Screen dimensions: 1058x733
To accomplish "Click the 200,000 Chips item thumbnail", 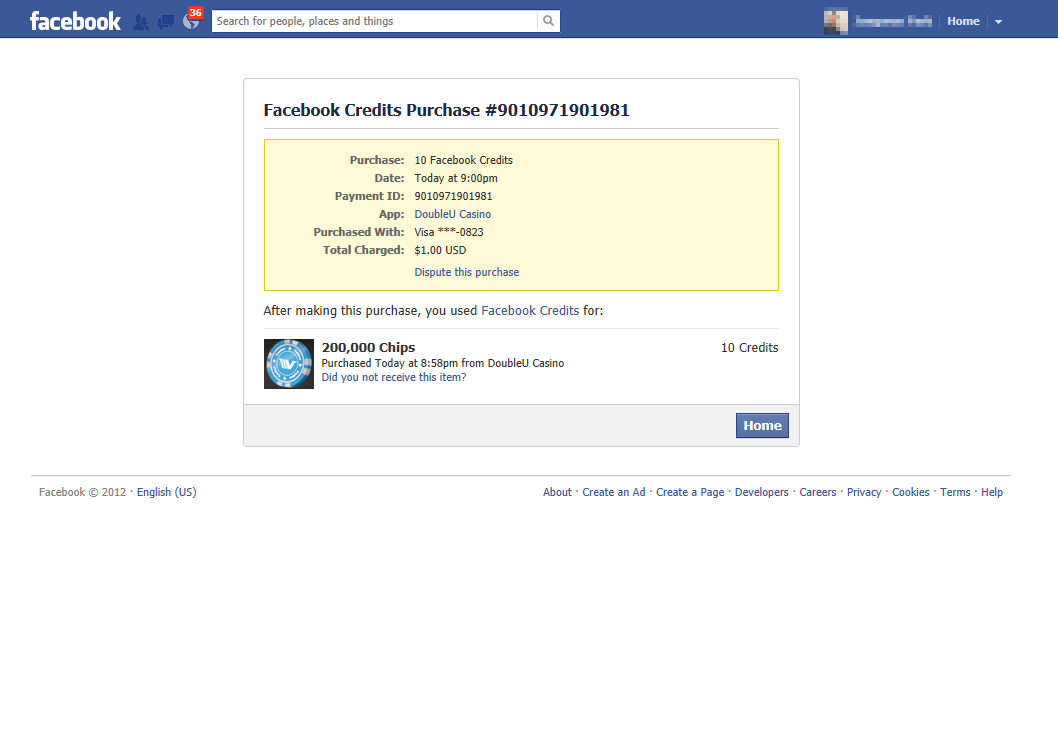I will pyautogui.click(x=289, y=364).
